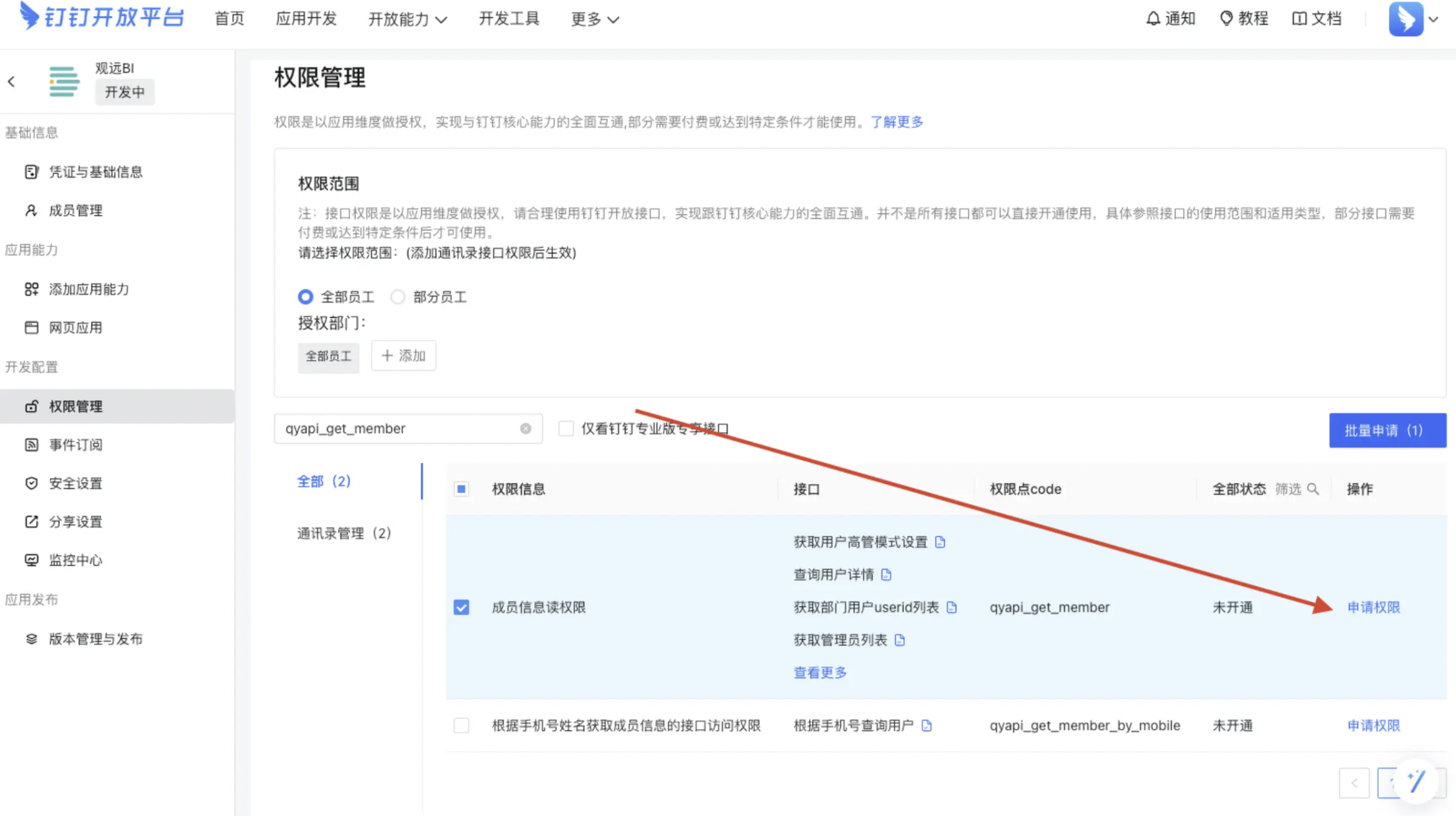Open 文档 book icon
The width and height of the screenshot is (1456, 816).
[x=1299, y=19]
